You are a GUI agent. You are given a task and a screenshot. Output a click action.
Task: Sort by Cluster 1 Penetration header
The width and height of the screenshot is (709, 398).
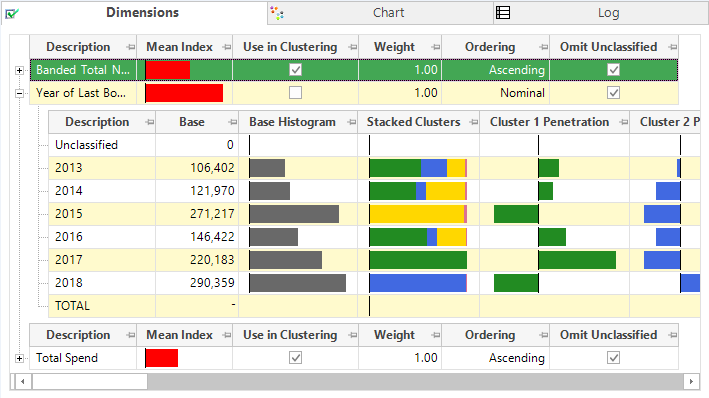[x=549, y=122]
